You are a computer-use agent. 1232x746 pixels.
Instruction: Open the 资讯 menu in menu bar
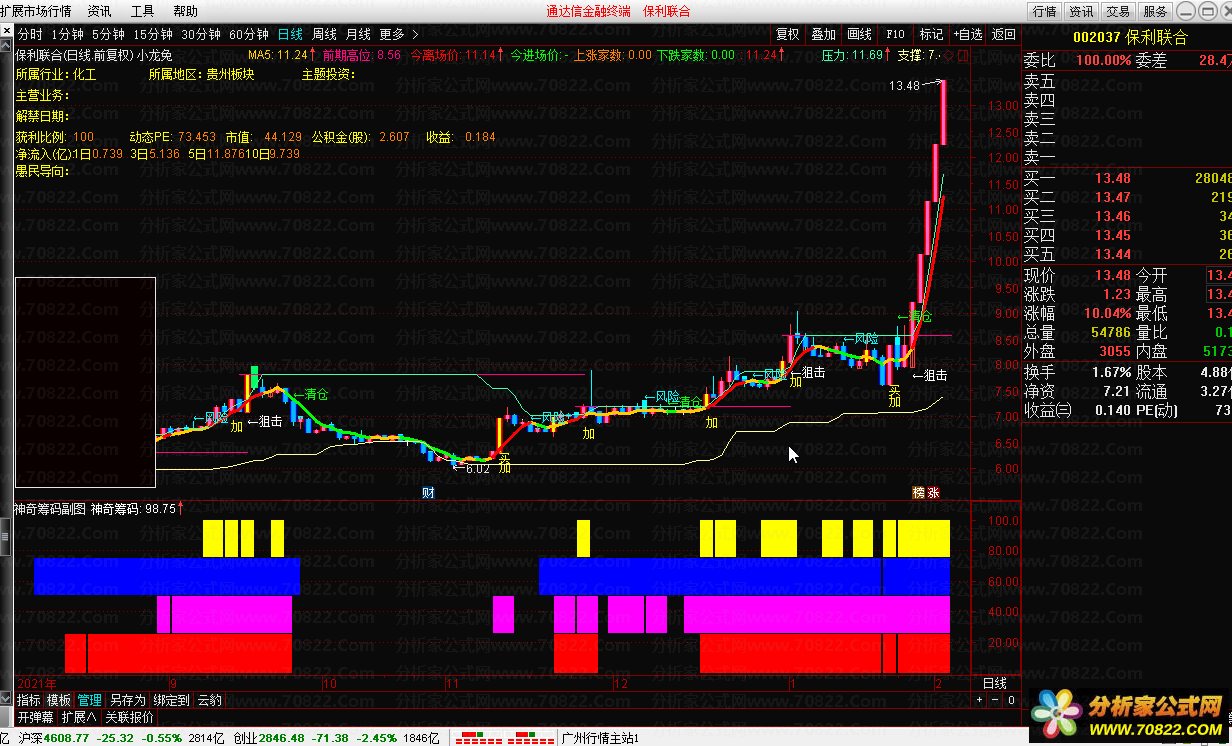point(99,11)
